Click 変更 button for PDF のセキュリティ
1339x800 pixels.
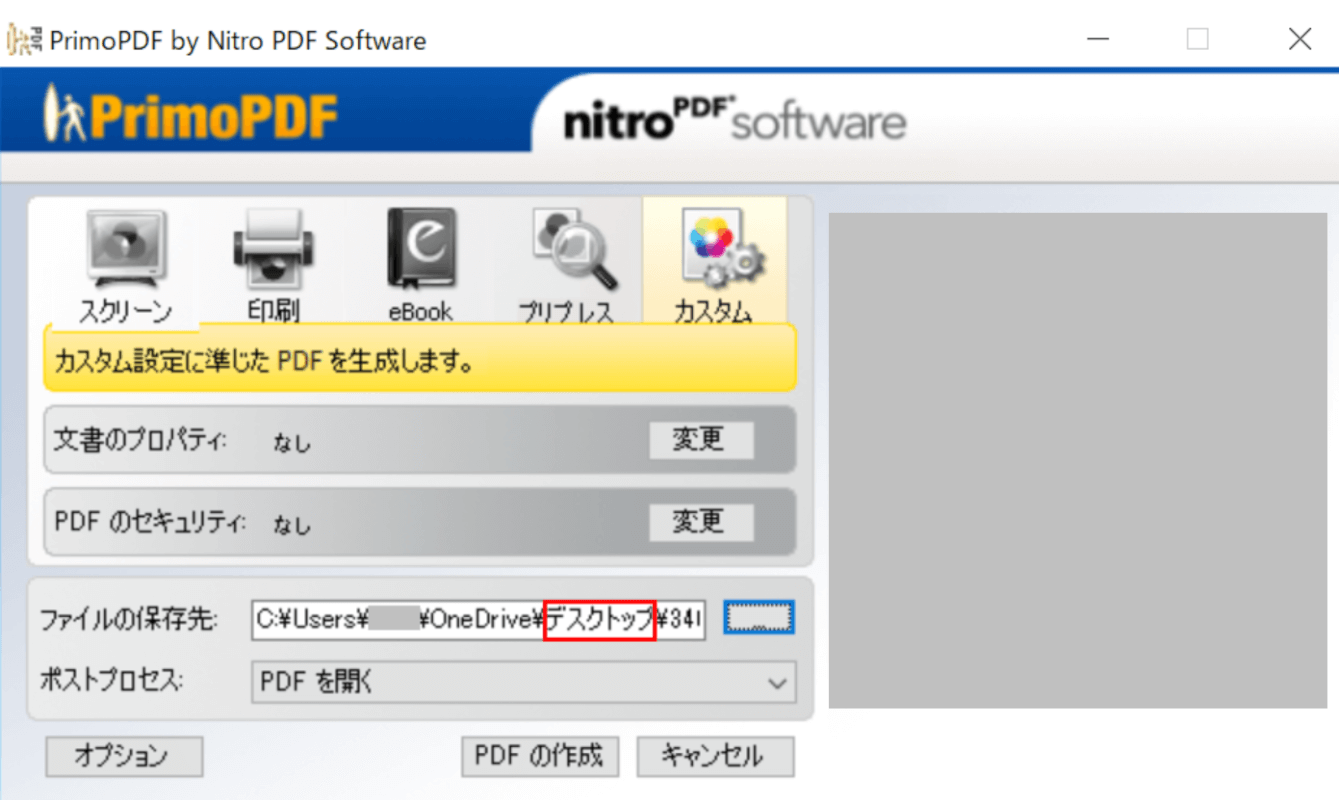(x=701, y=521)
